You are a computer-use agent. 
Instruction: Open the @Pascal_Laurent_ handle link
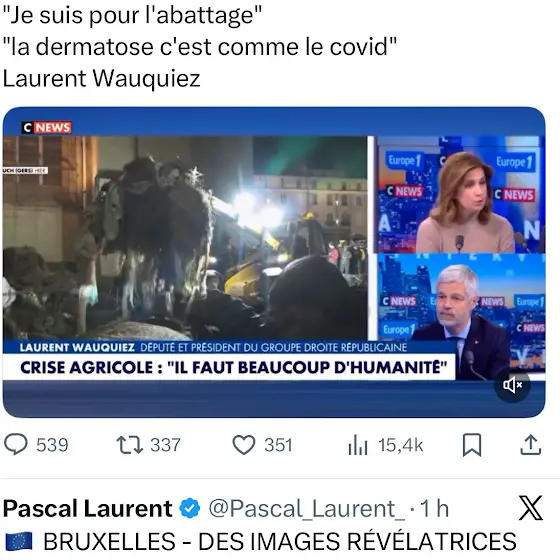click(307, 509)
